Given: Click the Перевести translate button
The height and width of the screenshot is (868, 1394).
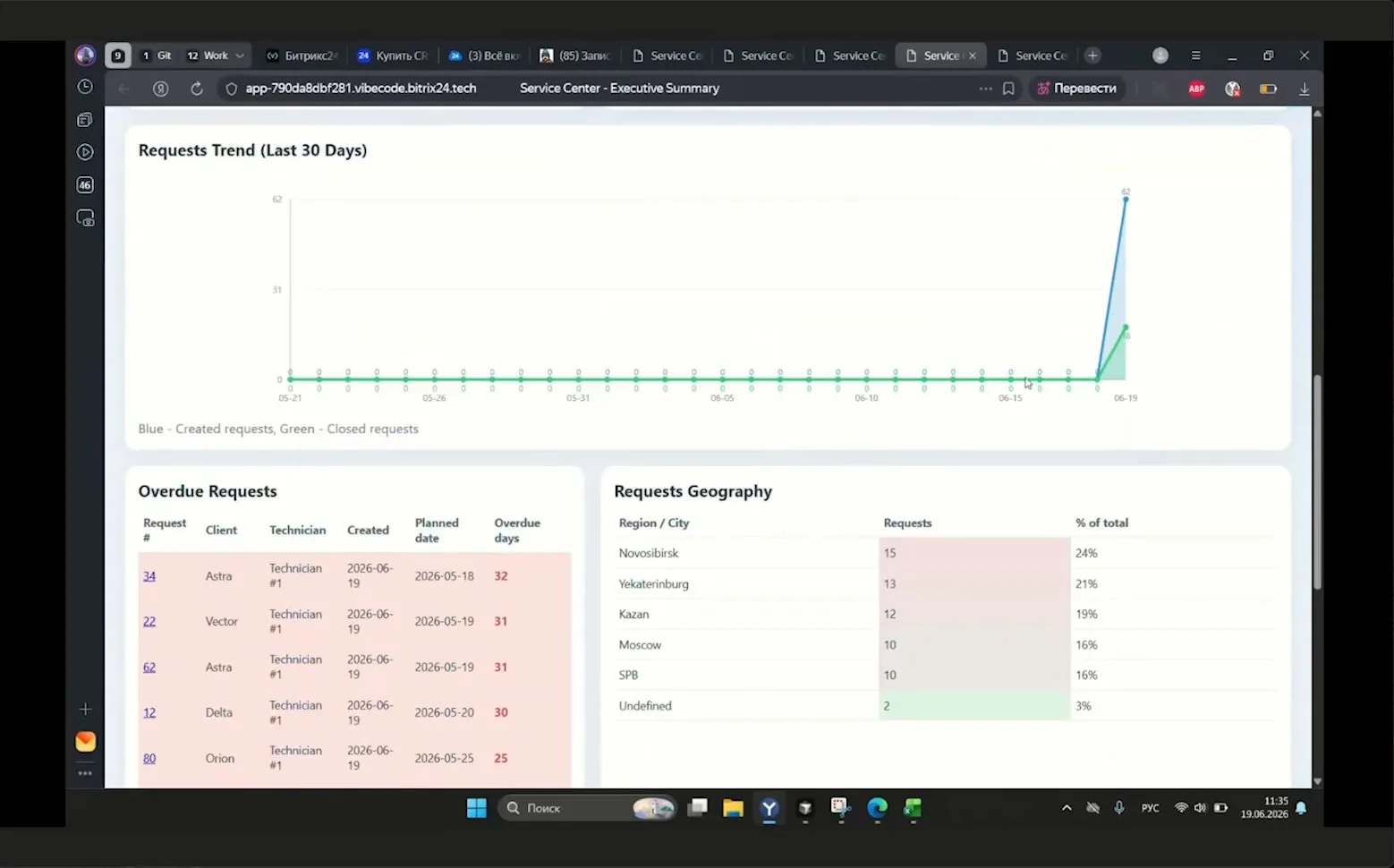Looking at the screenshot, I should pos(1076,89).
